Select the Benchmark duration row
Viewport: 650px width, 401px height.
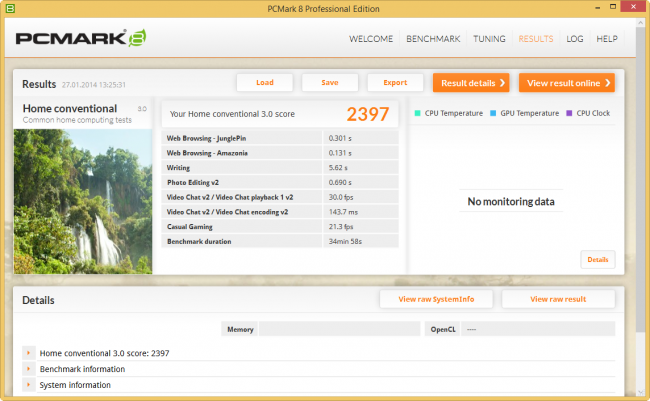[280, 241]
